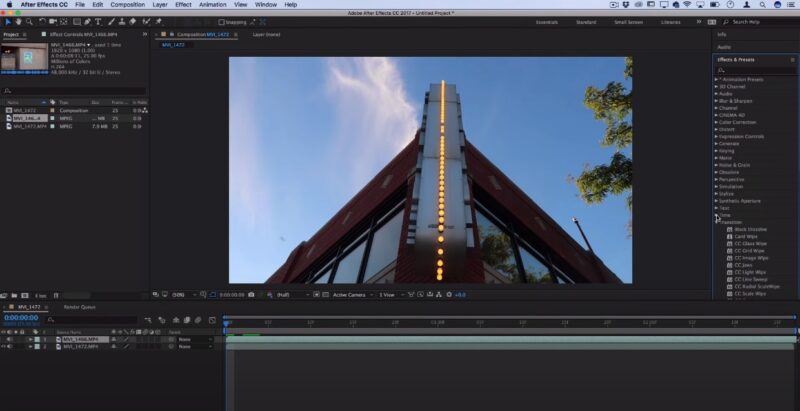Collapse the Transition effects category

[716, 222]
